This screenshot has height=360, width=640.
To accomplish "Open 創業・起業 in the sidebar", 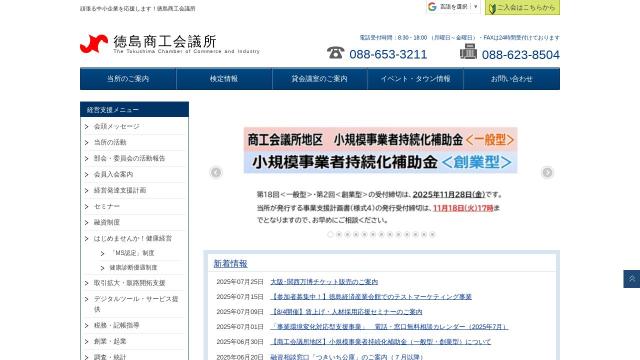I will point(110,341).
